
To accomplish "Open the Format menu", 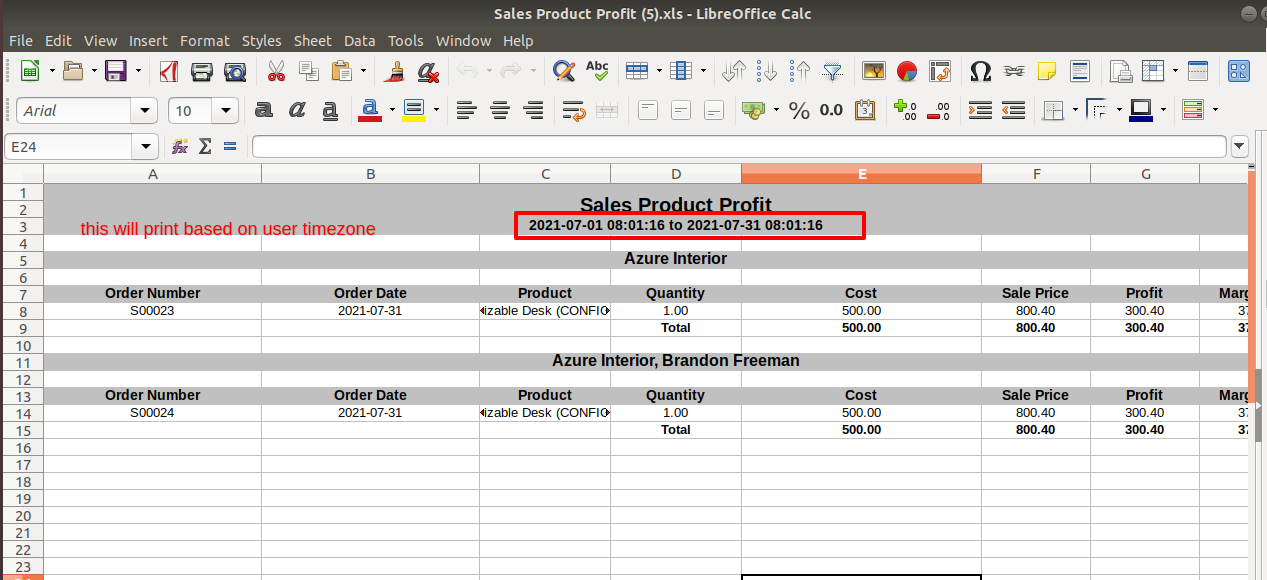I will coord(205,41).
